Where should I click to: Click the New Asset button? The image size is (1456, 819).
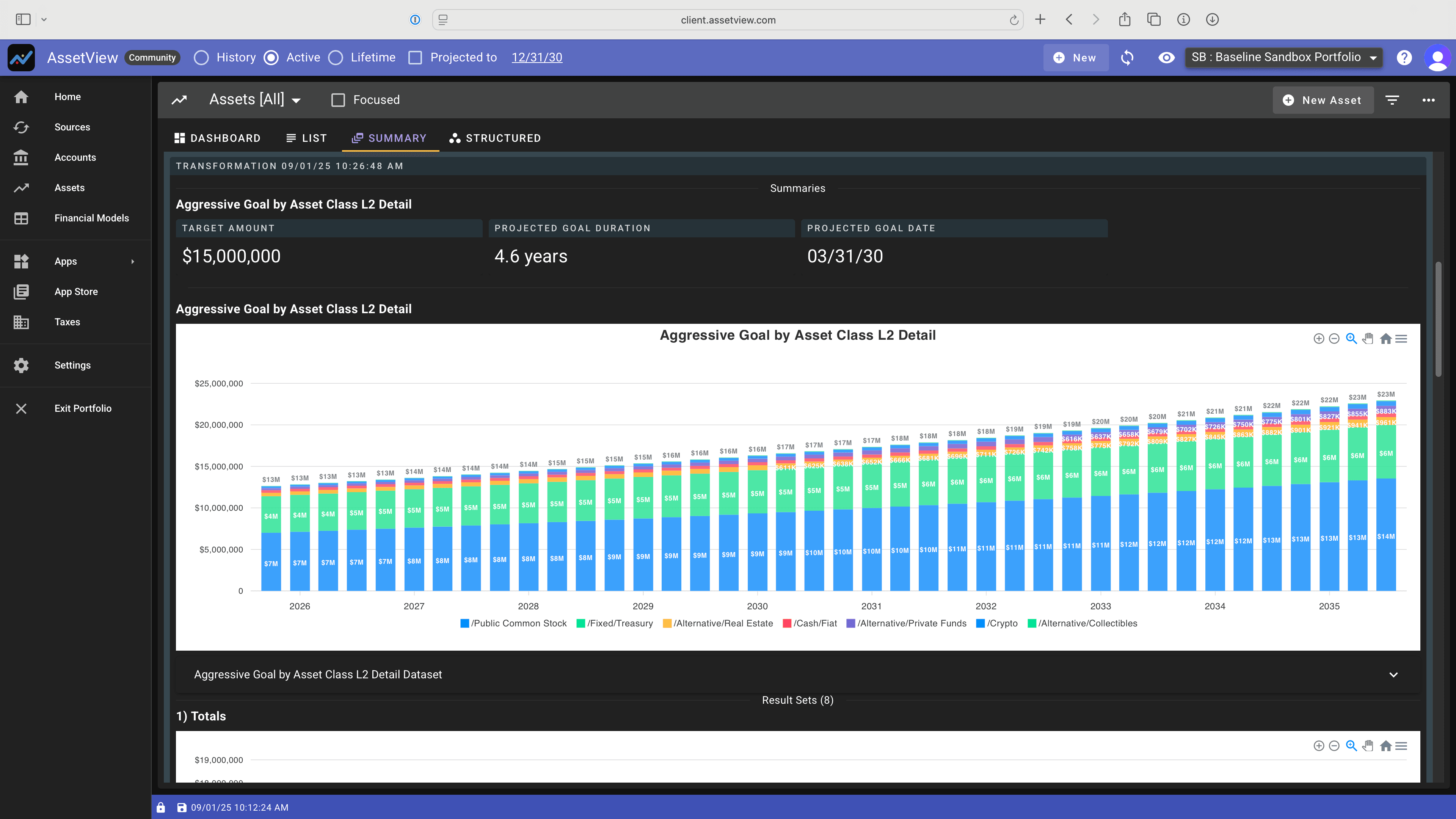(1323, 100)
